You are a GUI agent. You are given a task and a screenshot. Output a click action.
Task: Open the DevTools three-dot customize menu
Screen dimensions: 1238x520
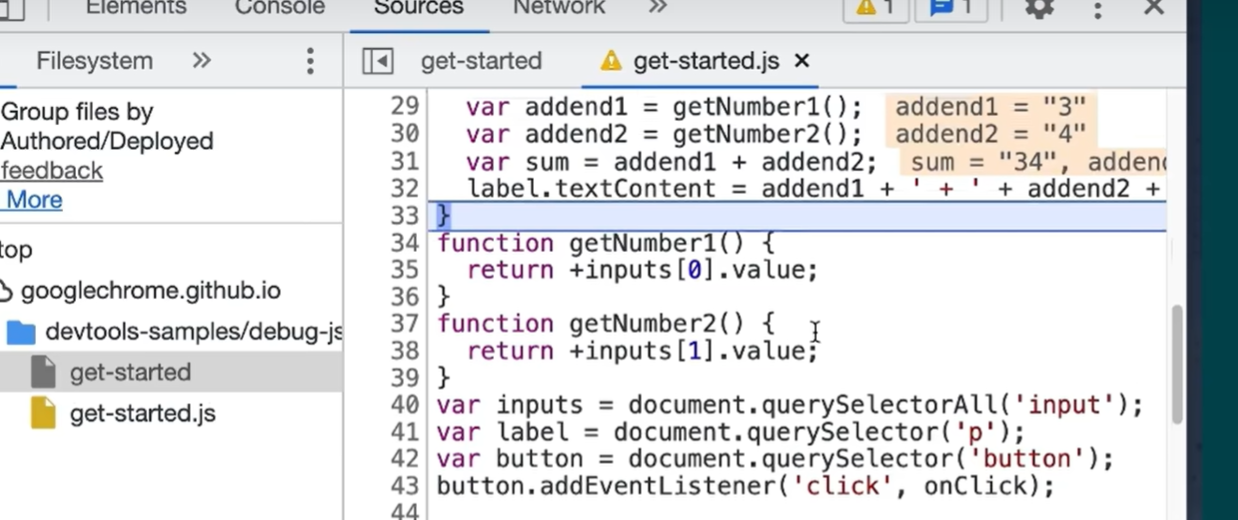1098,9
